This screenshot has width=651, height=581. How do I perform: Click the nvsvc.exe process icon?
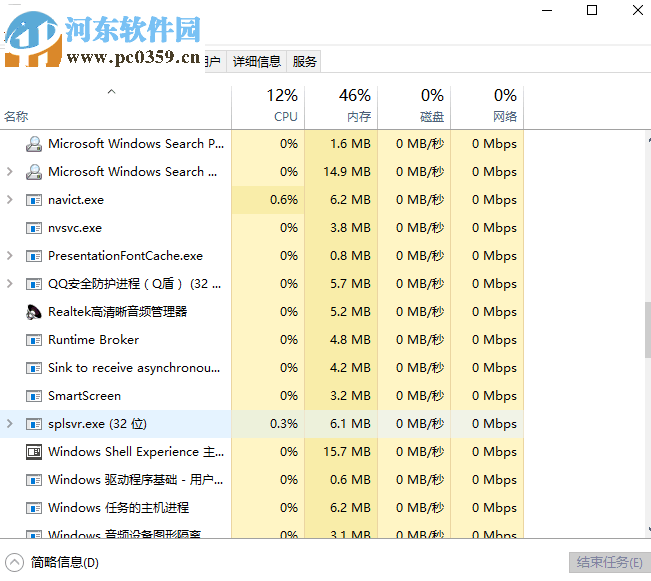(x=34, y=228)
